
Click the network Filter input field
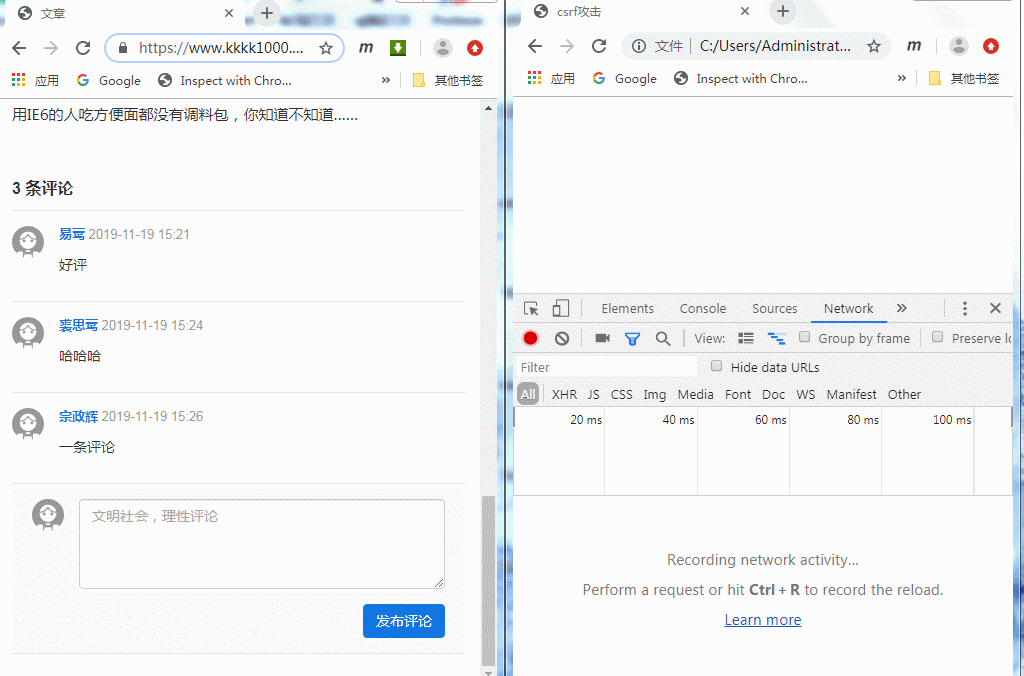[607, 367]
